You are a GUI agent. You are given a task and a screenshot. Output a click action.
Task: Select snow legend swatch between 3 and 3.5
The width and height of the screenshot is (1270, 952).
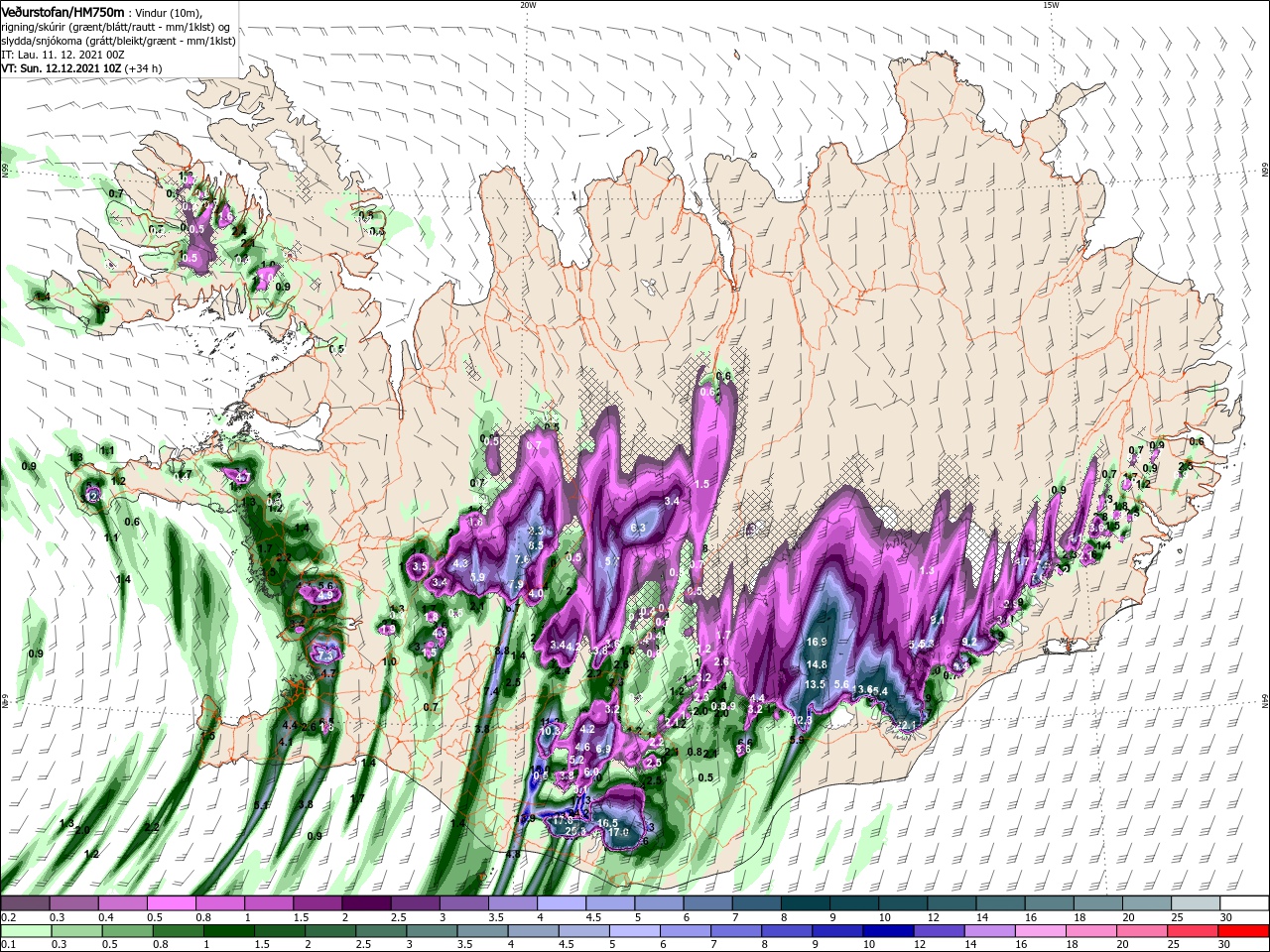pos(463,904)
